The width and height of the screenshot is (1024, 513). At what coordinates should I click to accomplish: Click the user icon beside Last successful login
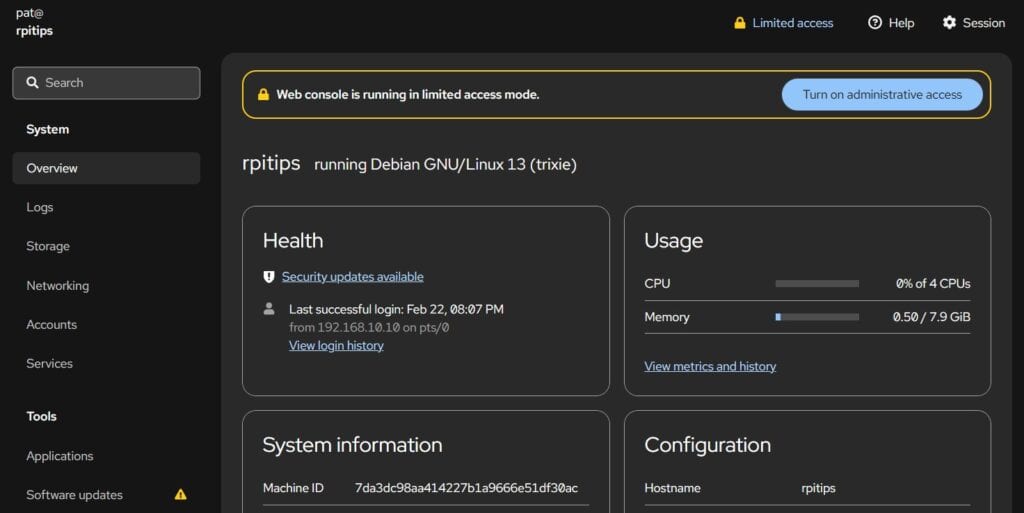(x=268, y=309)
